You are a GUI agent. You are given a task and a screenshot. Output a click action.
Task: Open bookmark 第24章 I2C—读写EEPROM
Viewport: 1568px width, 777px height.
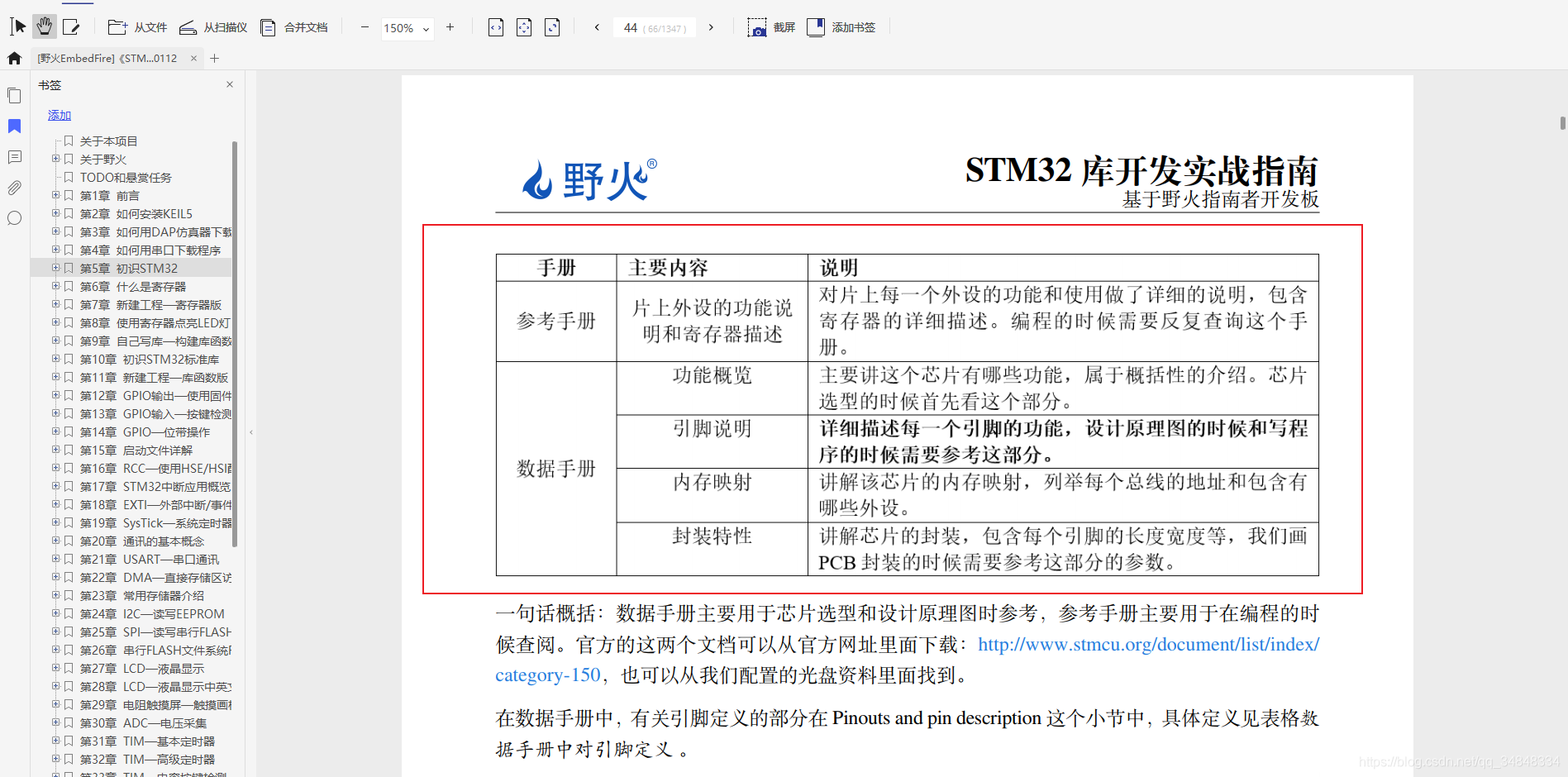(152, 614)
